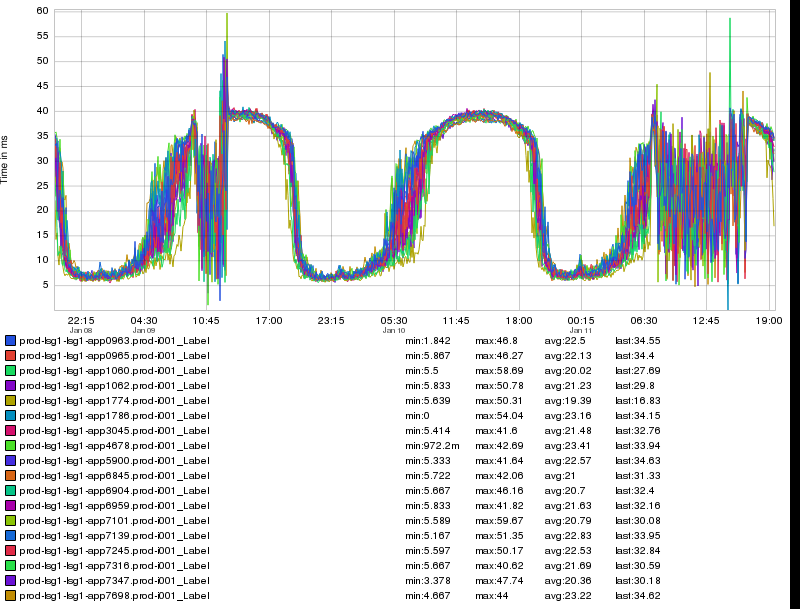Select the app1060 green legend swatch
Viewport: 800px width, 609px height.
(10, 370)
